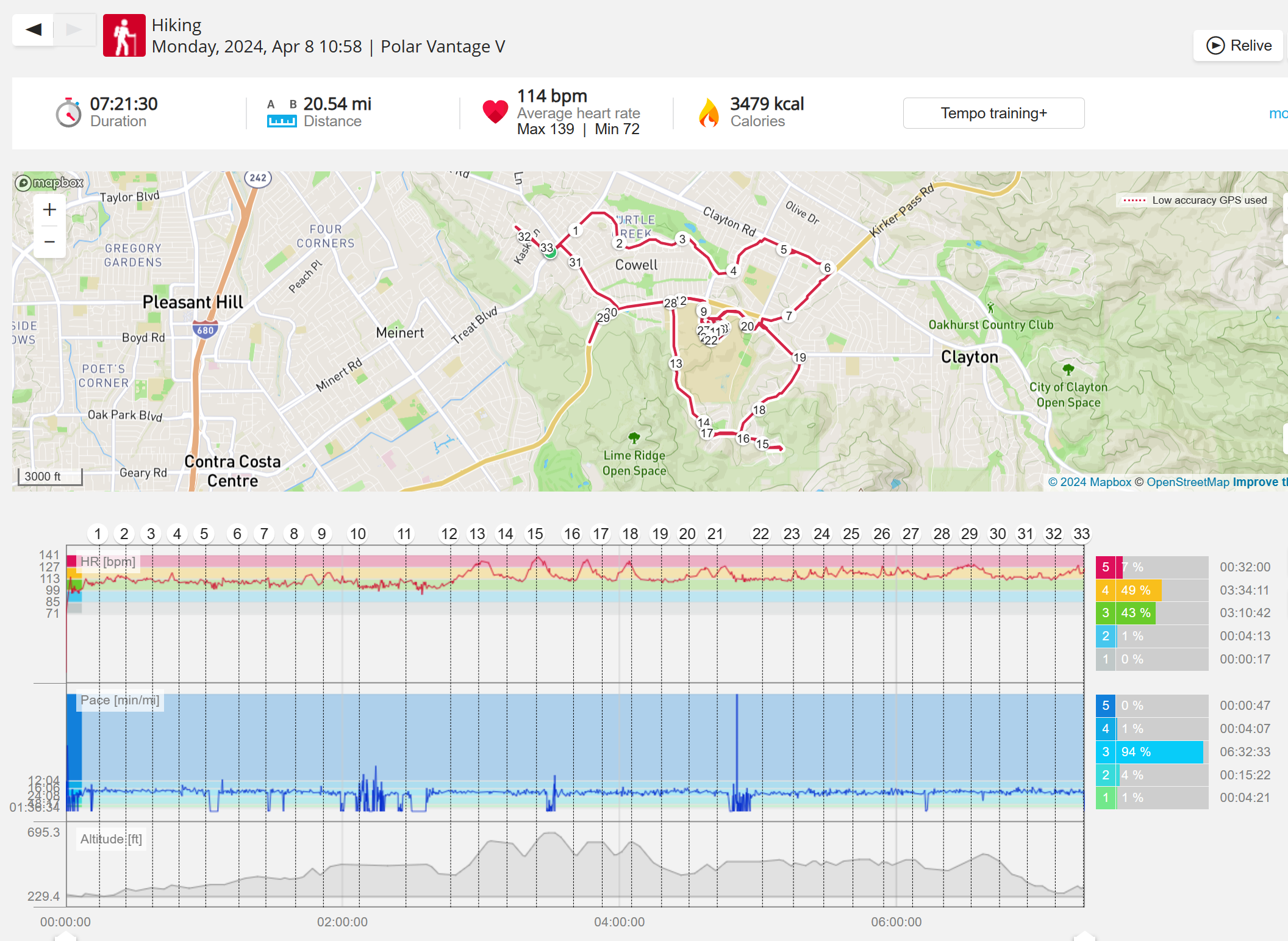Image resolution: width=1288 pixels, height=941 pixels.
Task: Click the red heart rate icon
Action: click(x=495, y=112)
